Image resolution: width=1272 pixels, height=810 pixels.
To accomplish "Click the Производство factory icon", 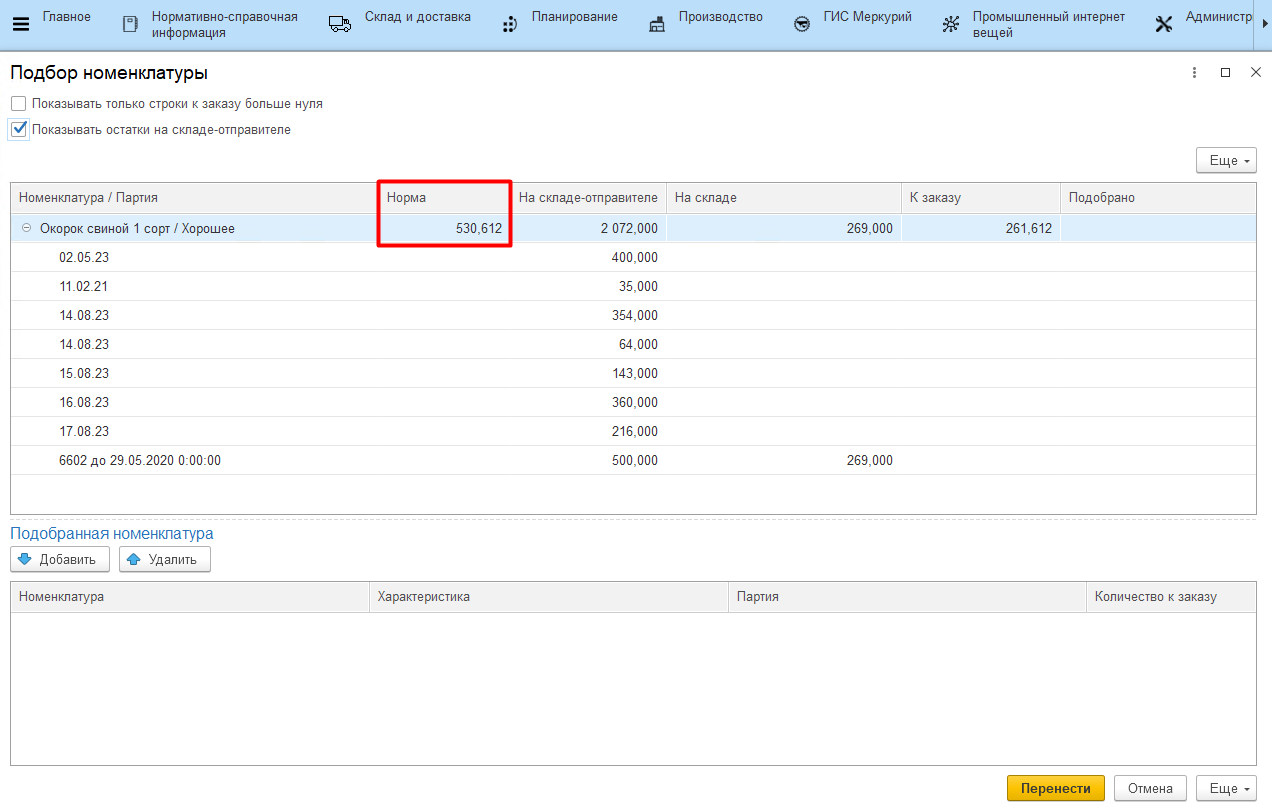I will click(x=656, y=25).
